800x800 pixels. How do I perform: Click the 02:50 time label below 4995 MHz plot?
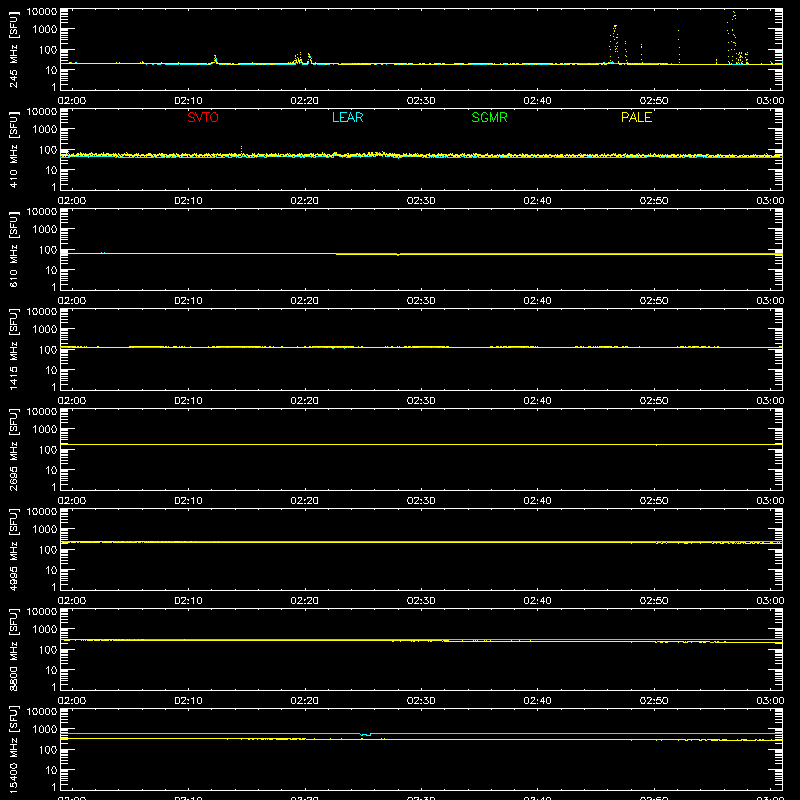pyautogui.click(x=654, y=601)
